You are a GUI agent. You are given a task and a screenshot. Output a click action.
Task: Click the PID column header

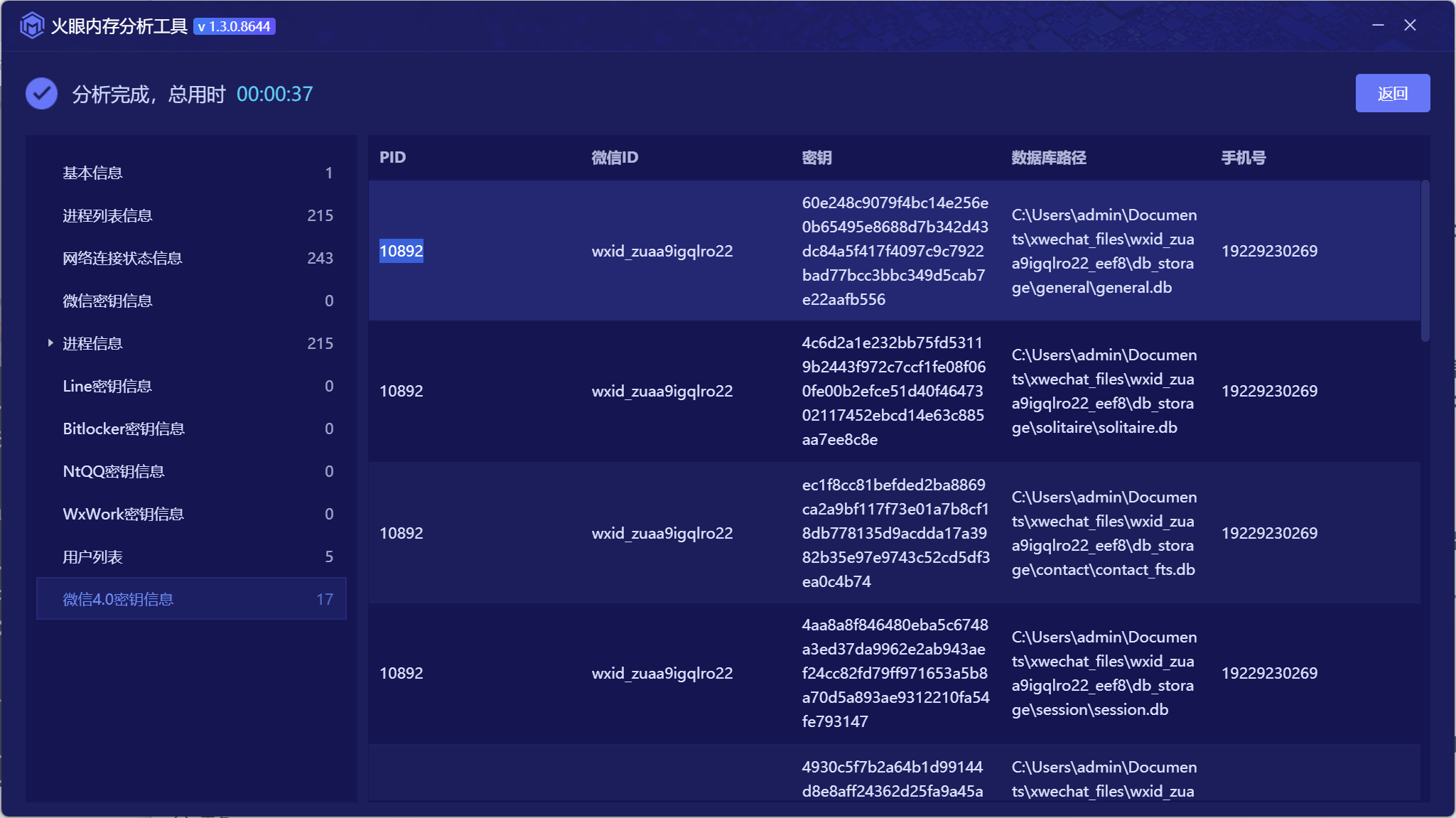(393, 158)
